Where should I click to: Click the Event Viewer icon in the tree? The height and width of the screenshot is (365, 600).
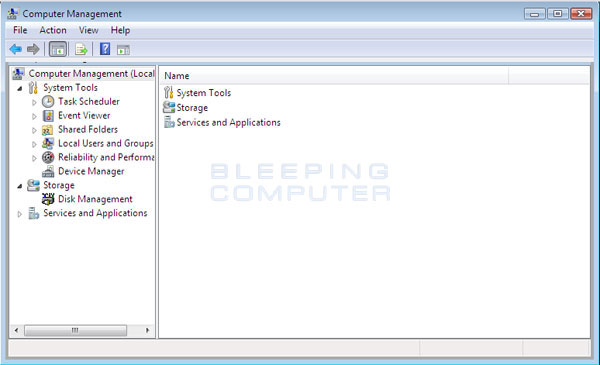coord(48,116)
